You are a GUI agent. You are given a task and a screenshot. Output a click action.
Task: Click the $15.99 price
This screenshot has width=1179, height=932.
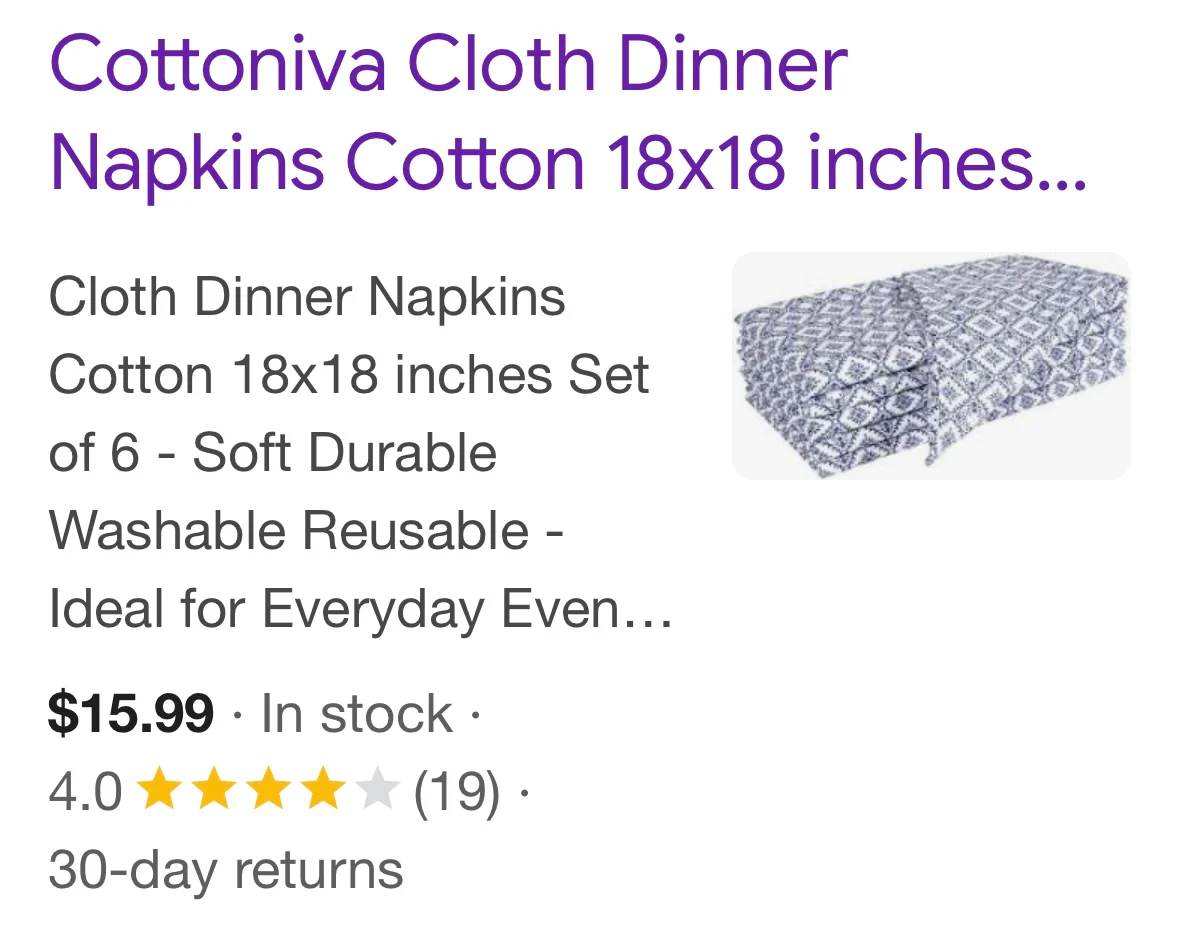coord(130,715)
